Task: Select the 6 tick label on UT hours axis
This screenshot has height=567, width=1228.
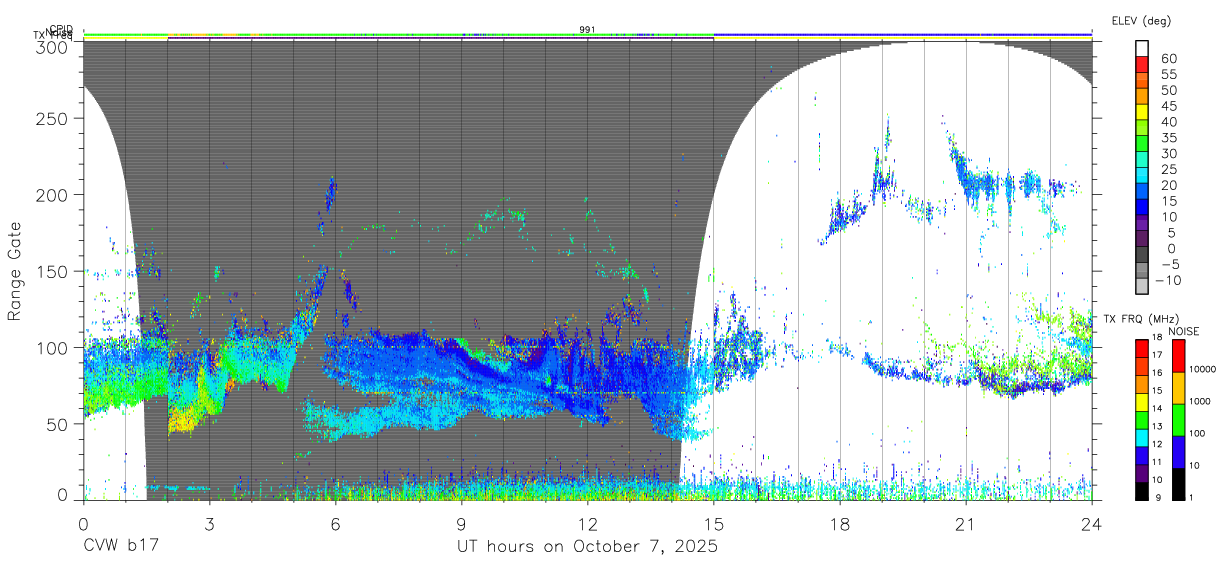Action: [x=336, y=524]
